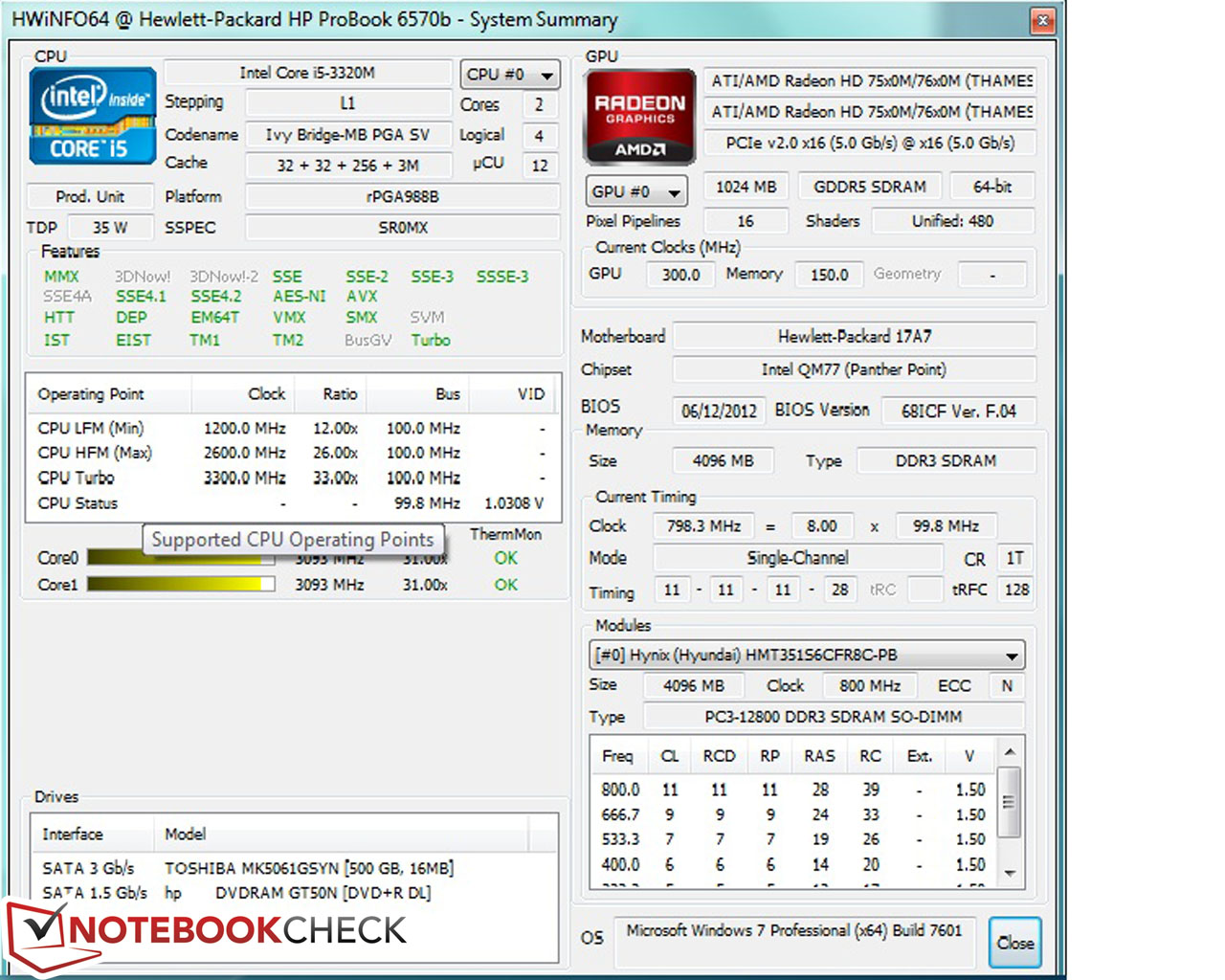Click the GPU clock 300.0 field

[x=680, y=275]
